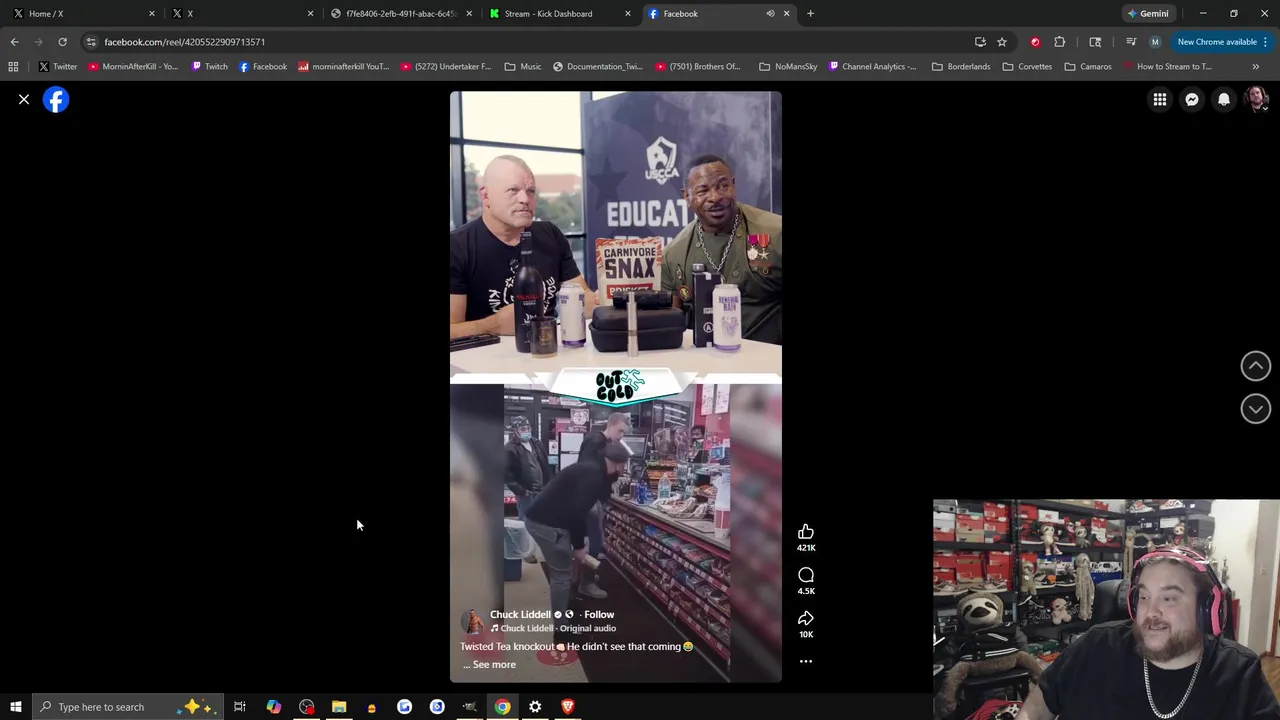
Task: Open the reel's three-dot more options
Action: click(x=806, y=661)
